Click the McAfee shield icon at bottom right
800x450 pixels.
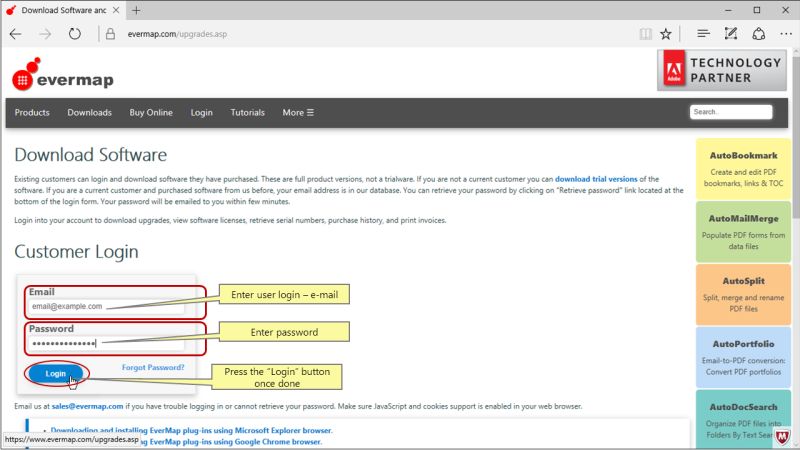tap(782, 437)
